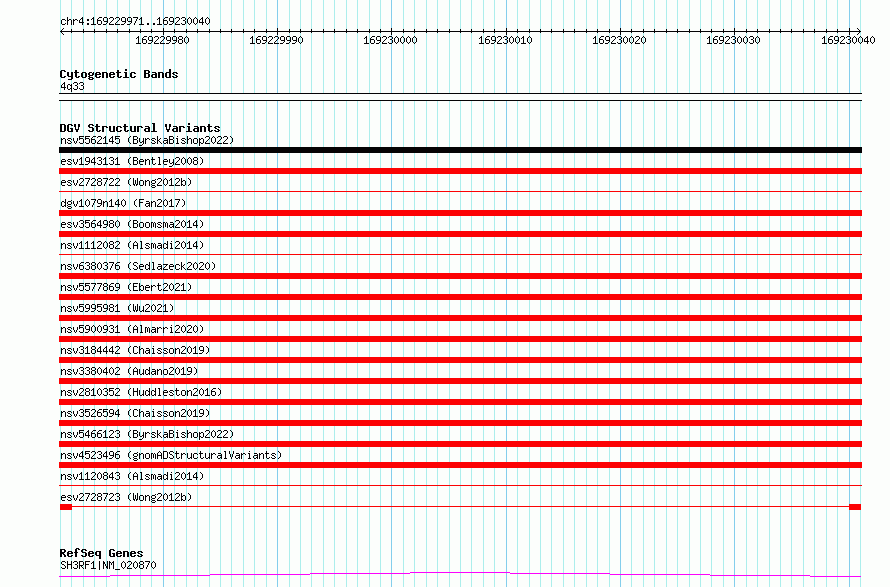890x587 pixels.
Task: Select ruler position 169230020
Action: (619, 40)
